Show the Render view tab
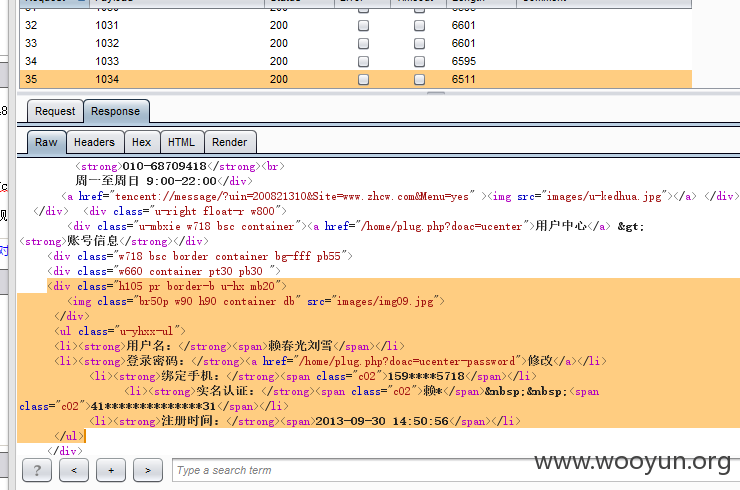Image resolution: width=740 pixels, height=490 pixels. tap(229, 142)
